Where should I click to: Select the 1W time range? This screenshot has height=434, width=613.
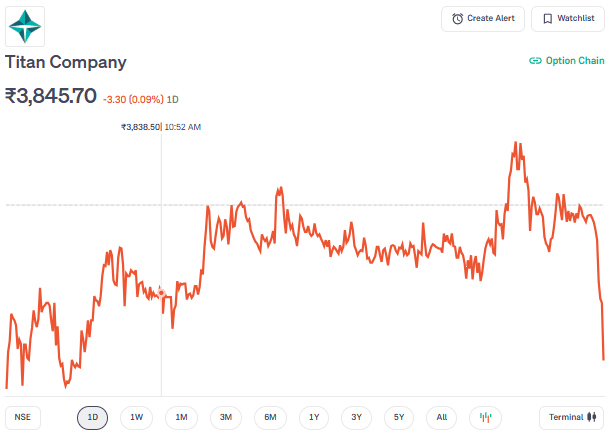pos(137,417)
